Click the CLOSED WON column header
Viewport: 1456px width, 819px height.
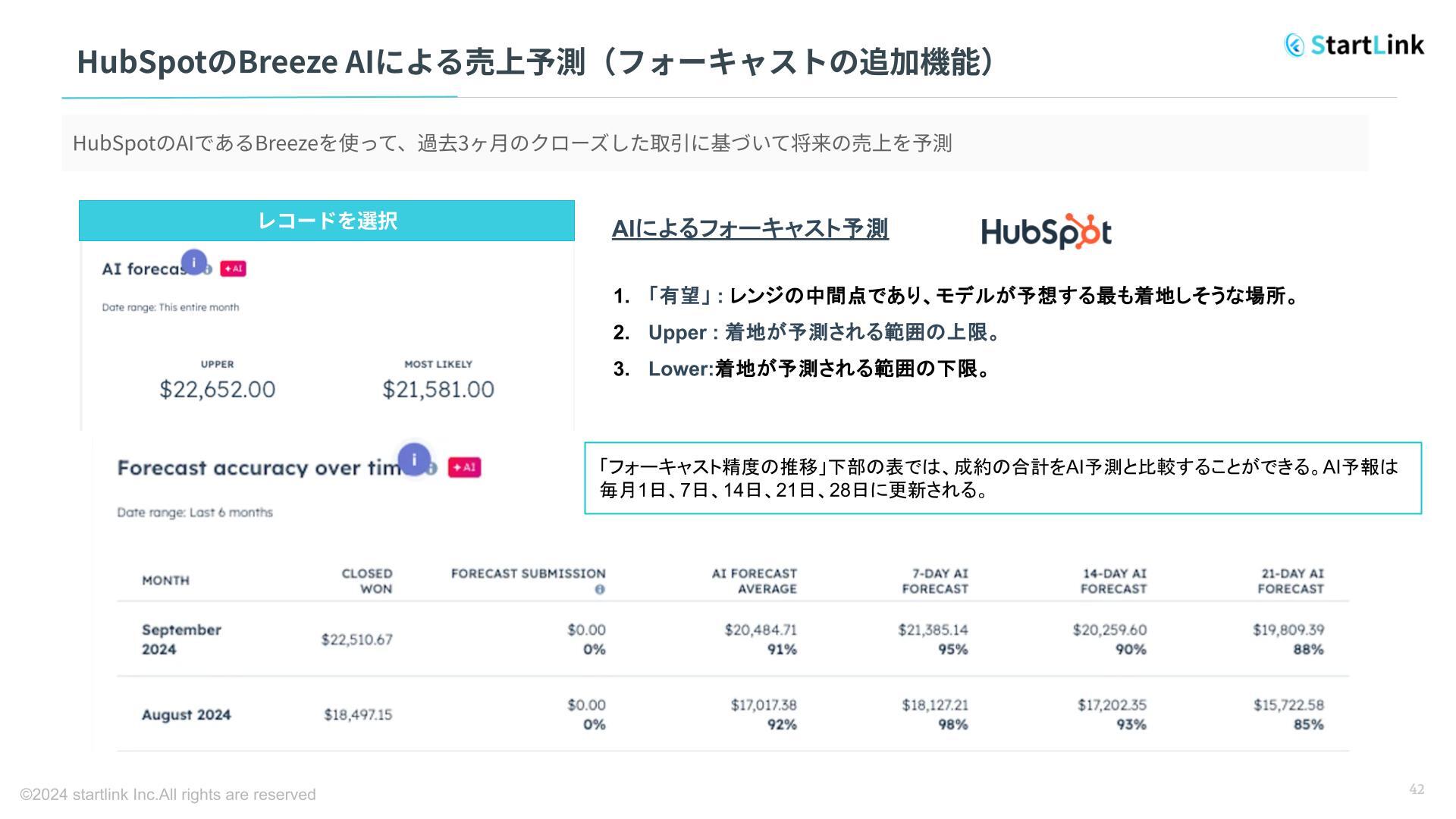[x=367, y=581]
